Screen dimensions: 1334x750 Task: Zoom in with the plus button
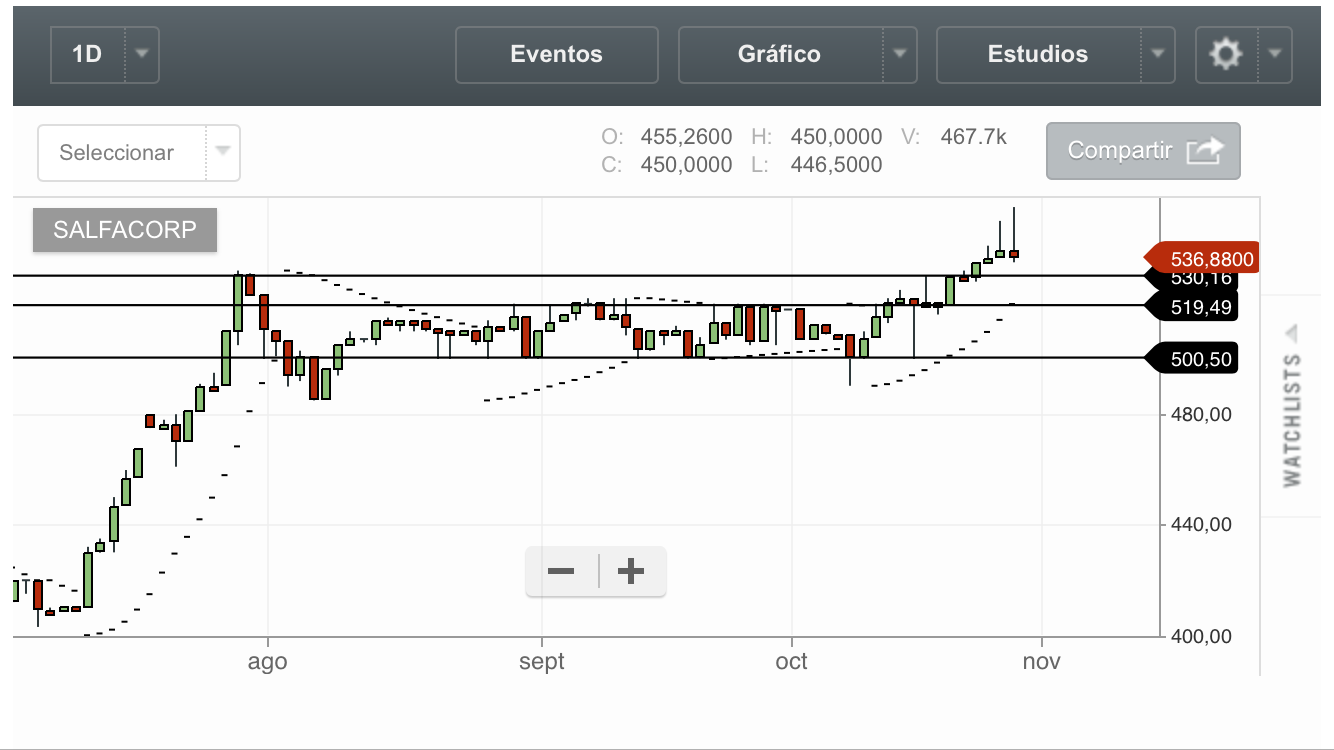click(x=631, y=572)
